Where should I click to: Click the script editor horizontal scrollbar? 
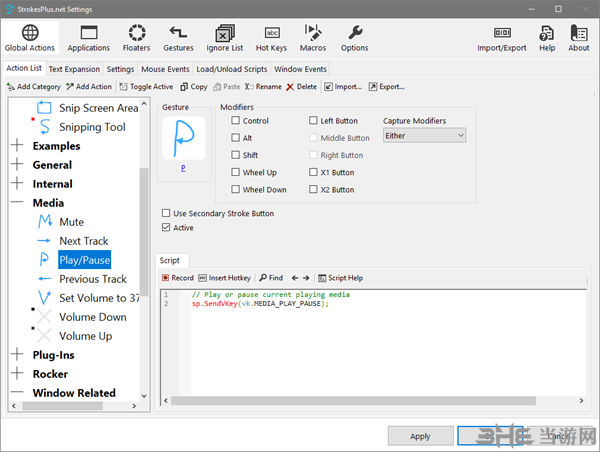pyautogui.click(x=353, y=401)
